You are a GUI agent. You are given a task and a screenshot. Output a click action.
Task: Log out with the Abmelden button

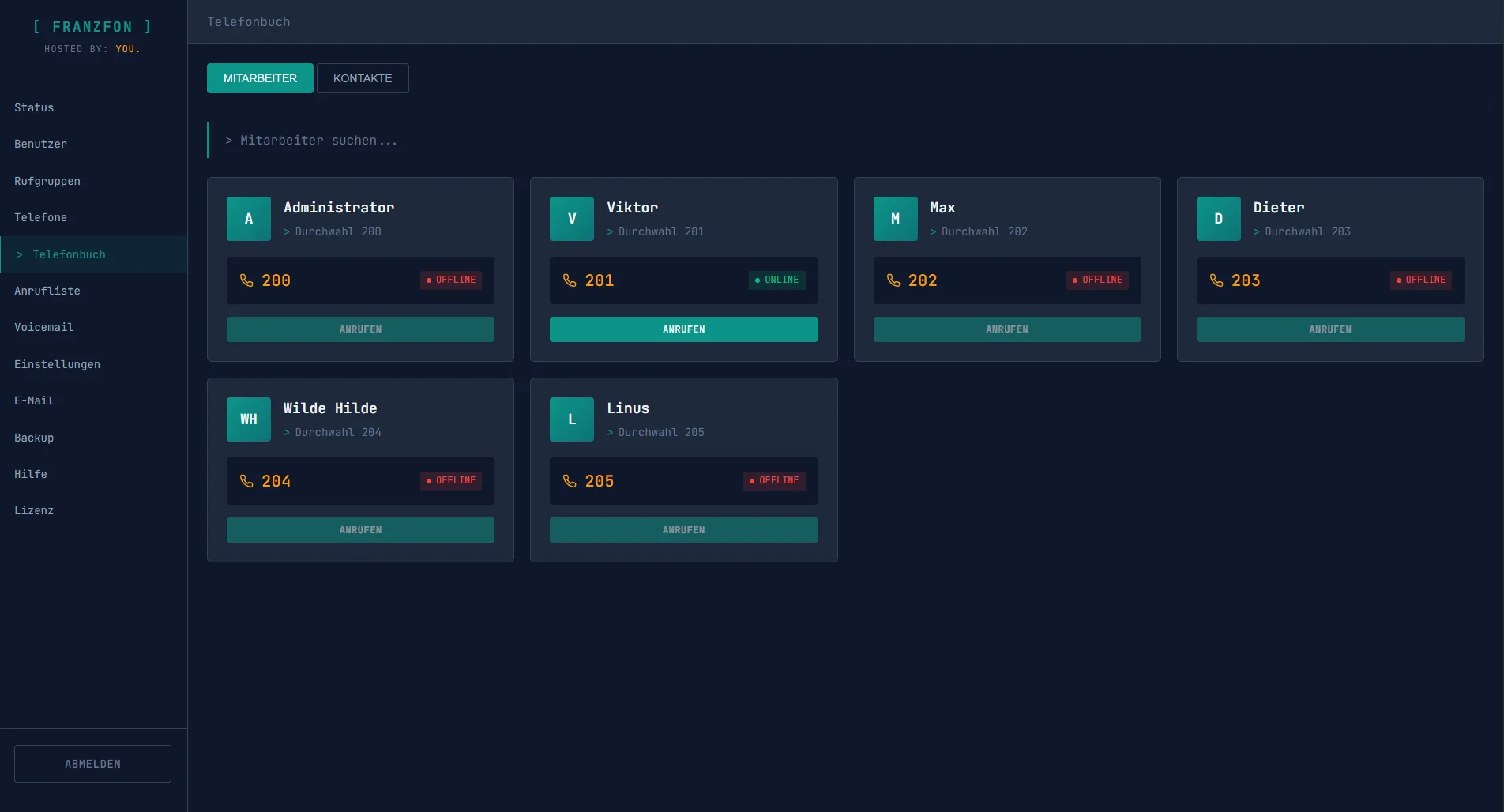(x=92, y=764)
